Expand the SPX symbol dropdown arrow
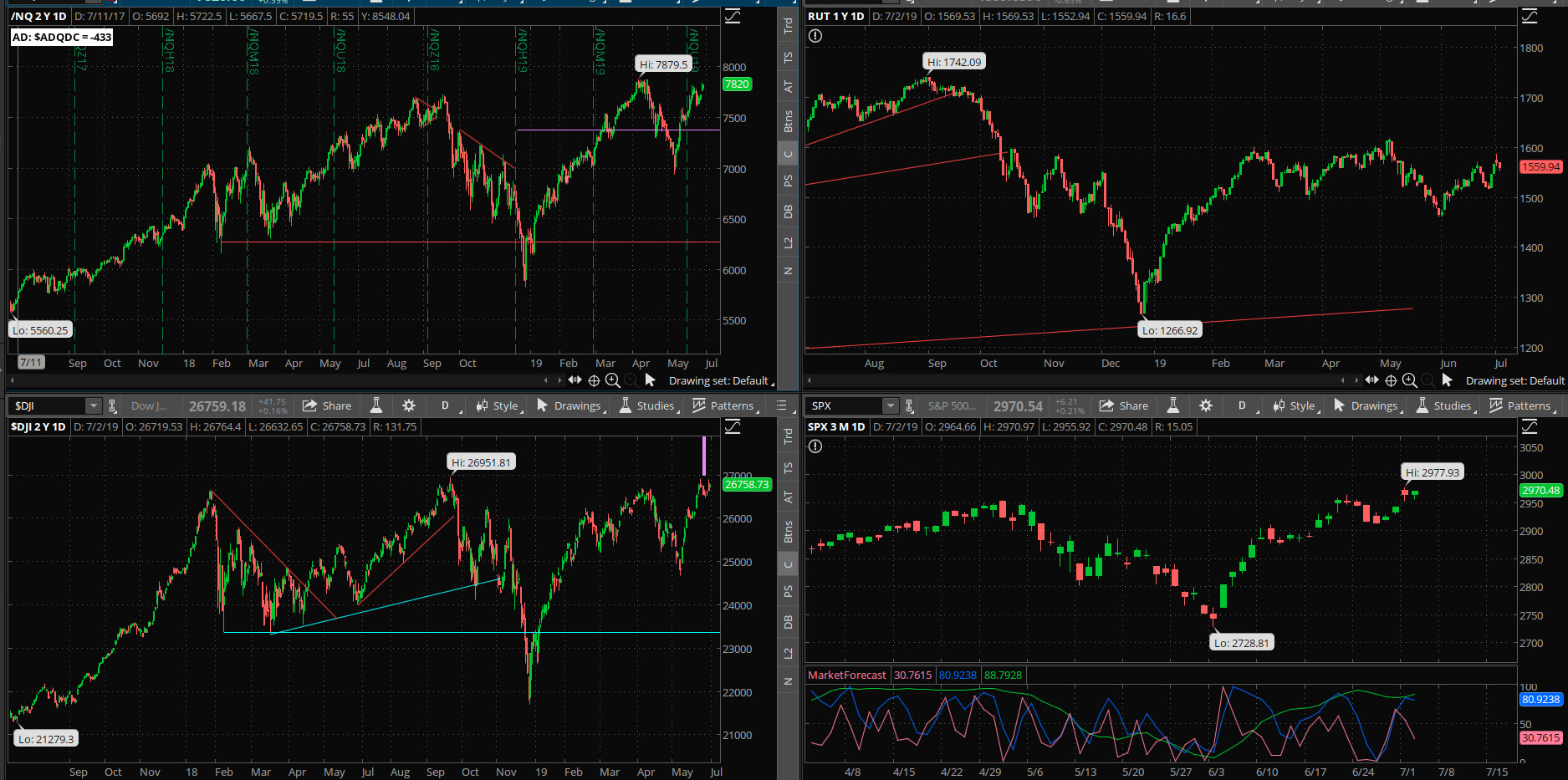This screenshot has width=1568, height=780. 890,405
